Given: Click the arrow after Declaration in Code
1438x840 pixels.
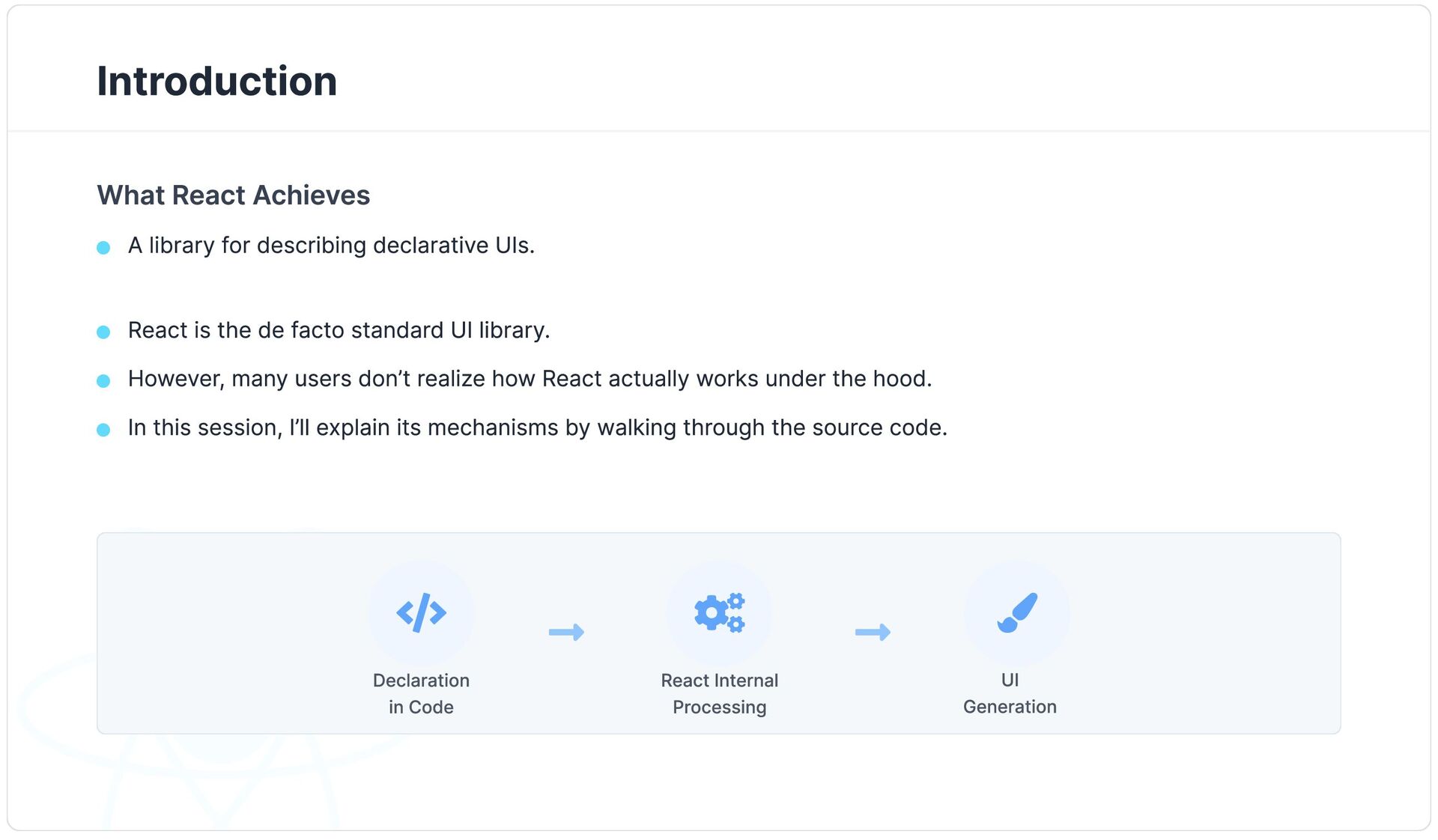Looking at the screenshot, I should (x=566, y=632).
